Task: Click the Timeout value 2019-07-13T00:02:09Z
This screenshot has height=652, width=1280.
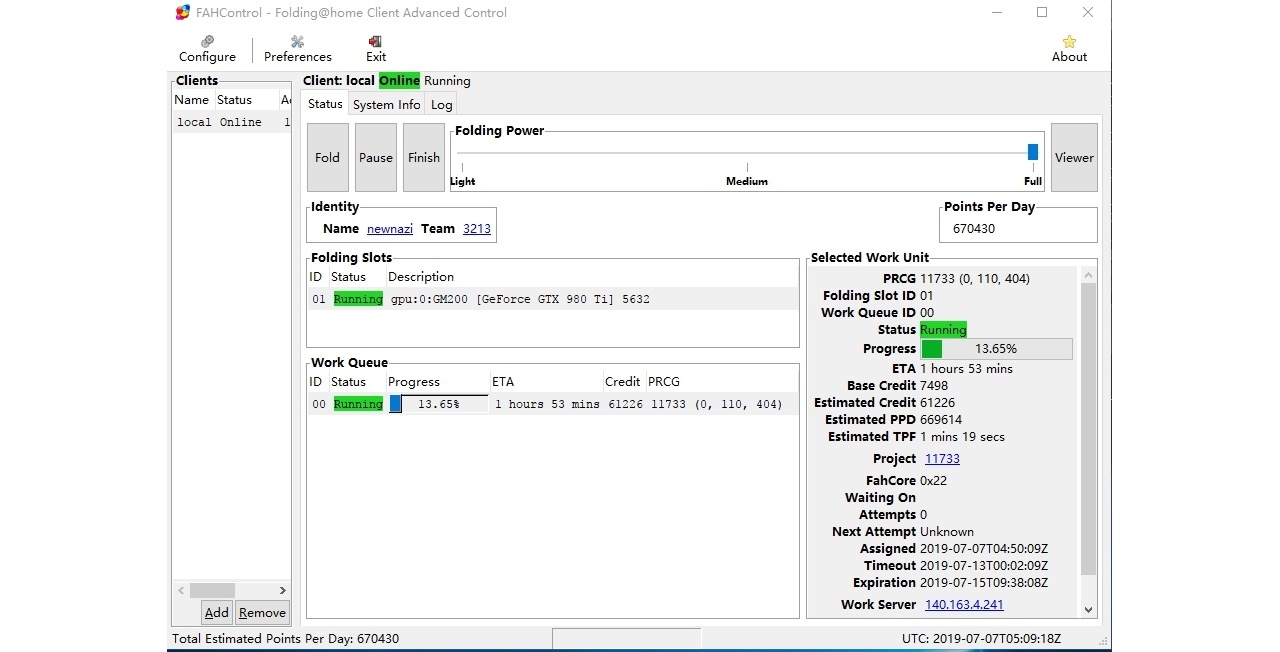Action: click(x=984, y=566)
